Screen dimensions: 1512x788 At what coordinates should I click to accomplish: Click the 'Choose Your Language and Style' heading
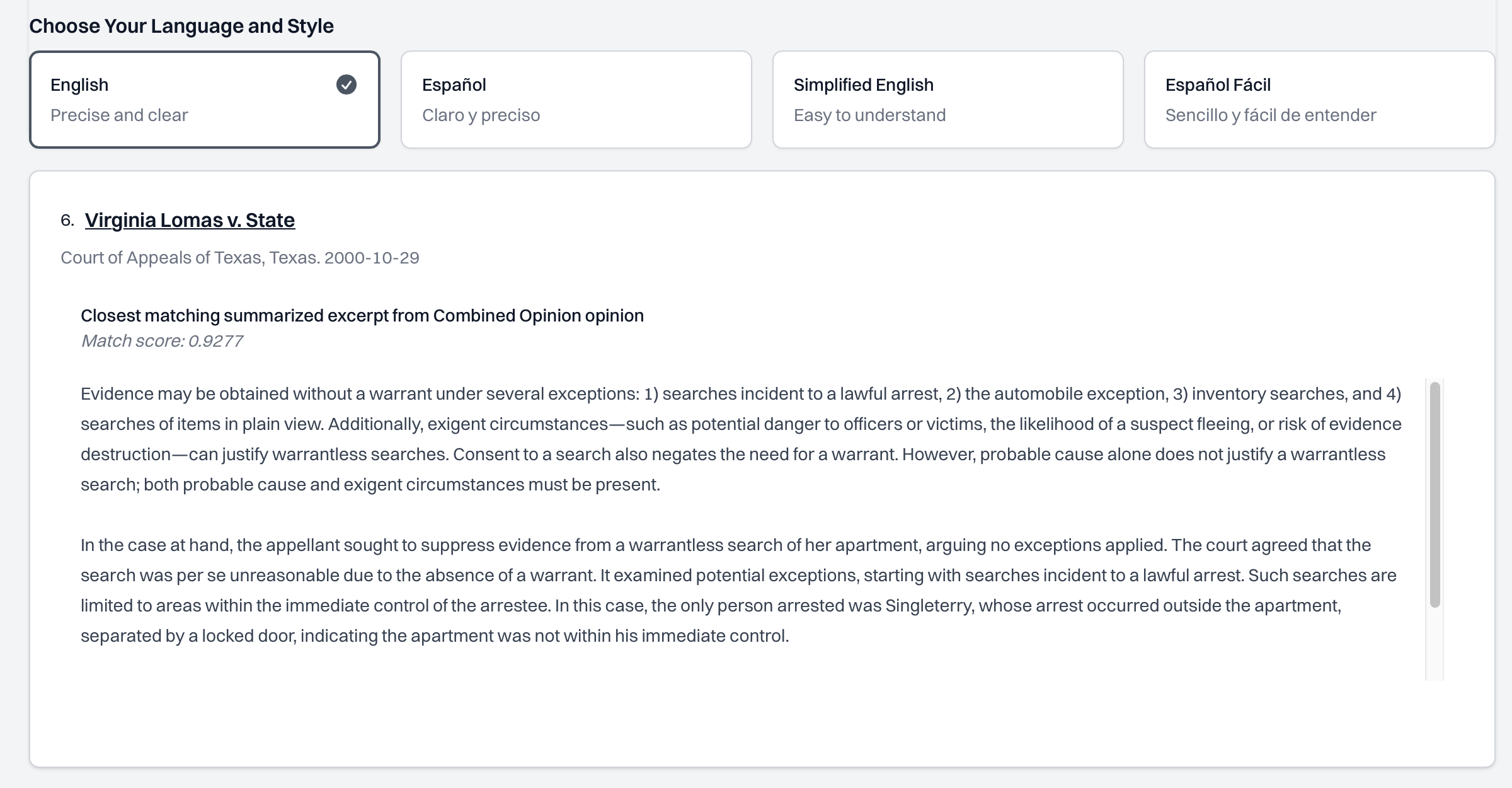tap(181, 26)
